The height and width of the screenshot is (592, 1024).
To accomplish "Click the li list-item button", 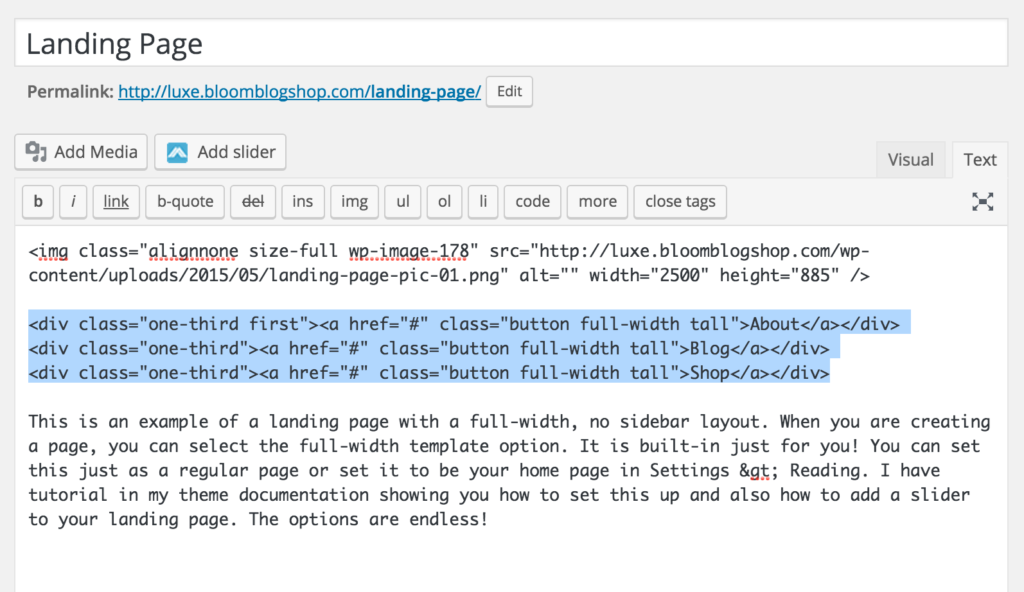I will click(x=483, y=201).
